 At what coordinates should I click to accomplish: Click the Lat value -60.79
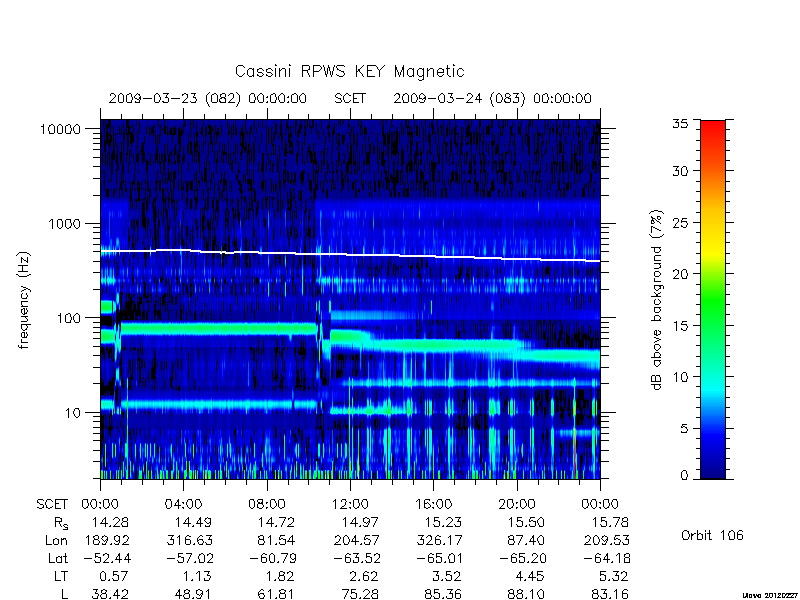(273, 558)
